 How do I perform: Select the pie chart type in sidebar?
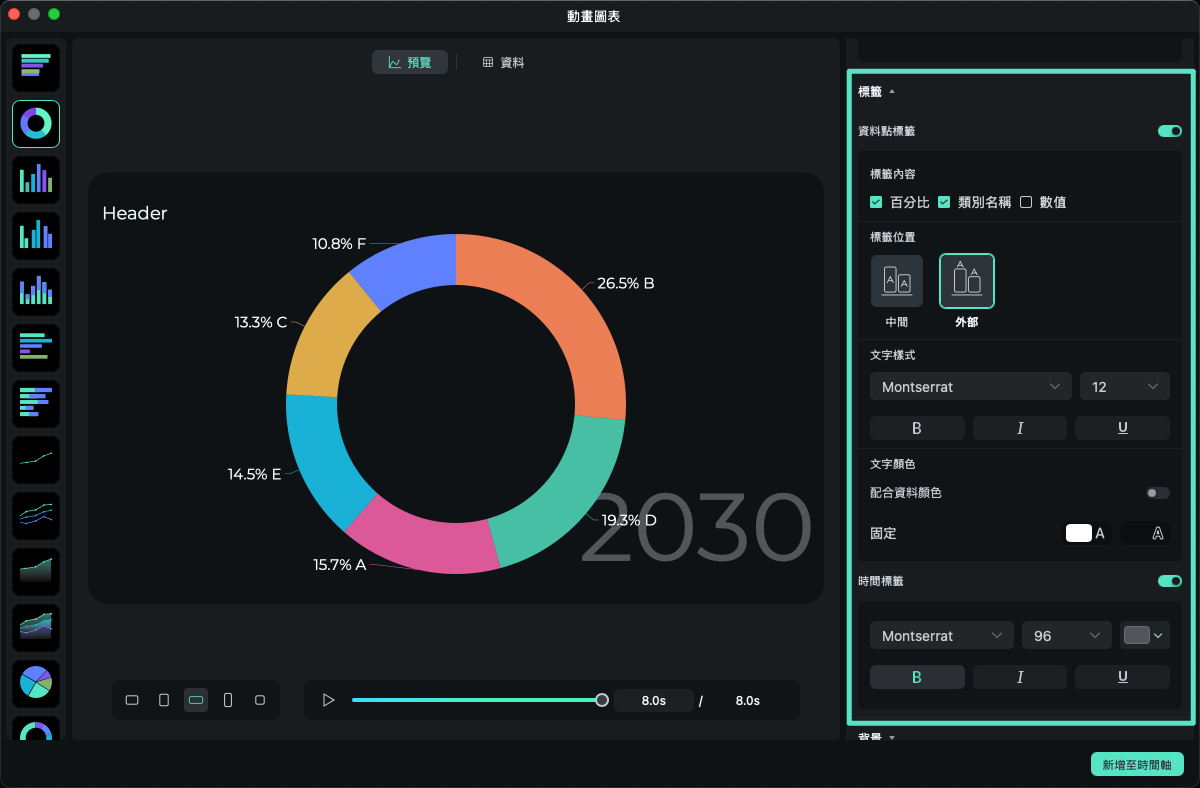pos(36,684)
